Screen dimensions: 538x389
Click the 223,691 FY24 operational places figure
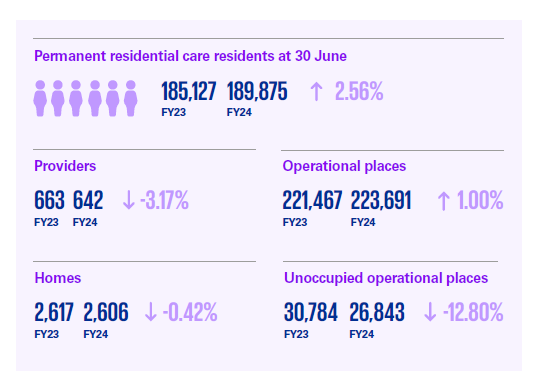(x=381, y=200)
